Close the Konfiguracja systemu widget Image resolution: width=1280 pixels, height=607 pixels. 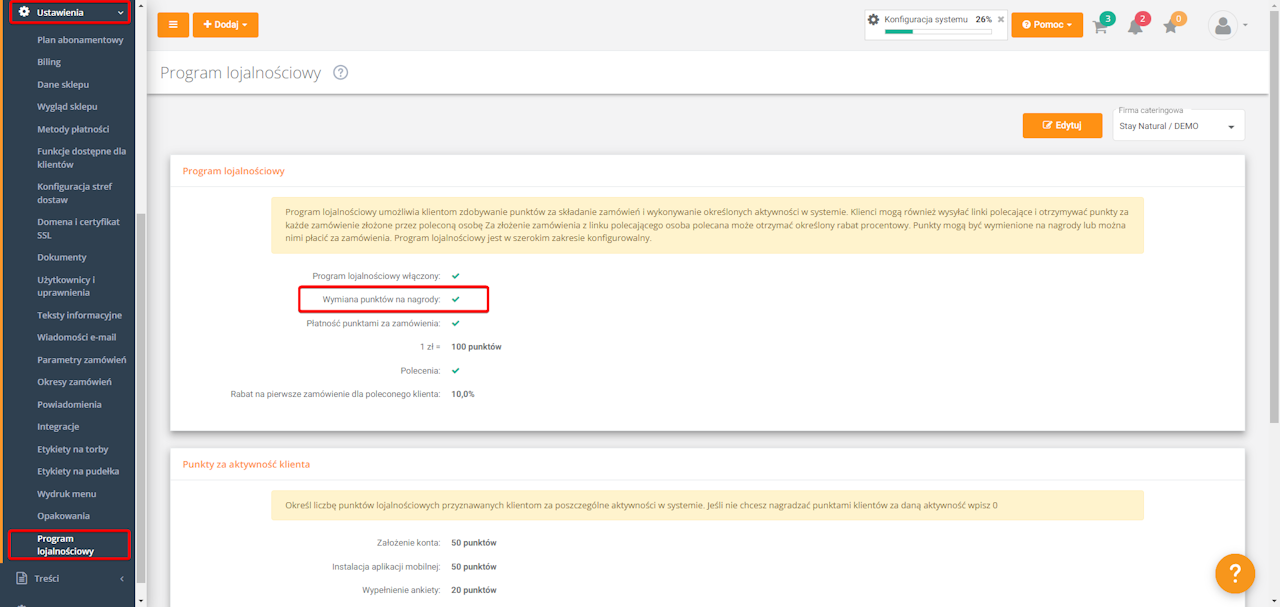coord(1001,19)
